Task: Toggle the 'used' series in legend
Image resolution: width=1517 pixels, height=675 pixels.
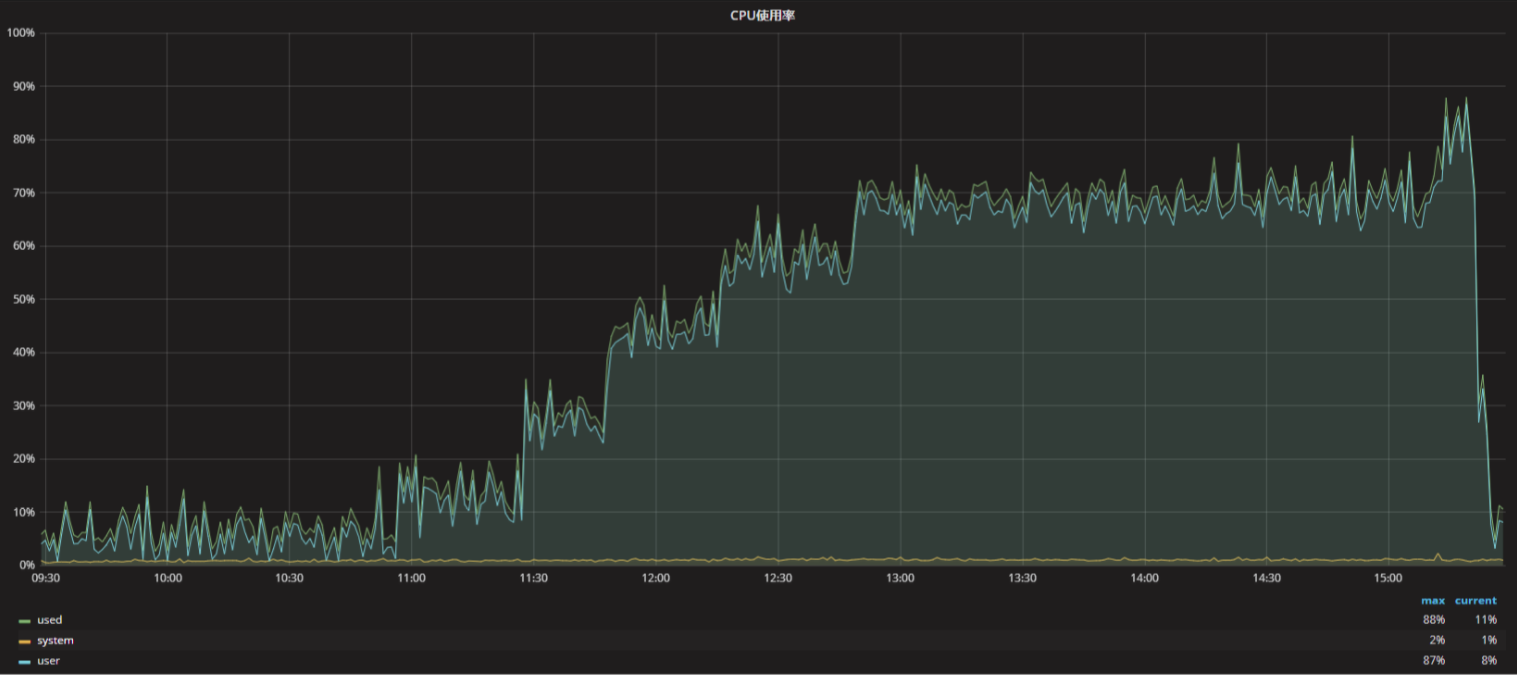Action: 49,620
